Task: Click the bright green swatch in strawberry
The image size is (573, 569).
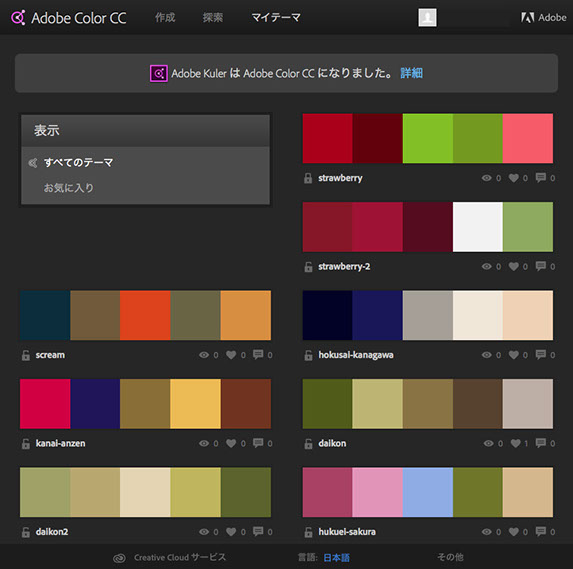Action: [x=428, y=138]
